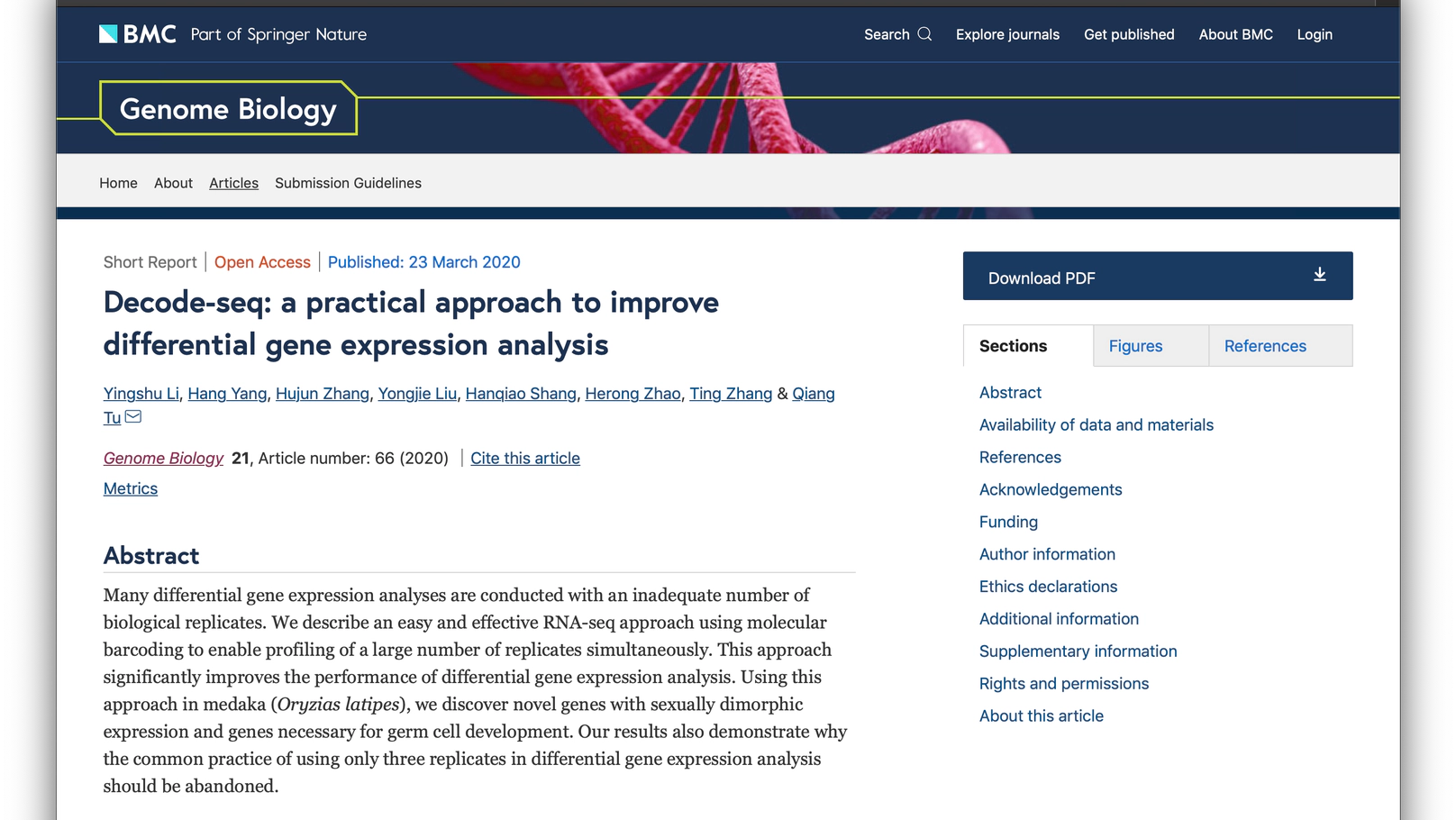Open the Articles navigation link
Viewport: 1456px width, 820px height.
[233, 183]
